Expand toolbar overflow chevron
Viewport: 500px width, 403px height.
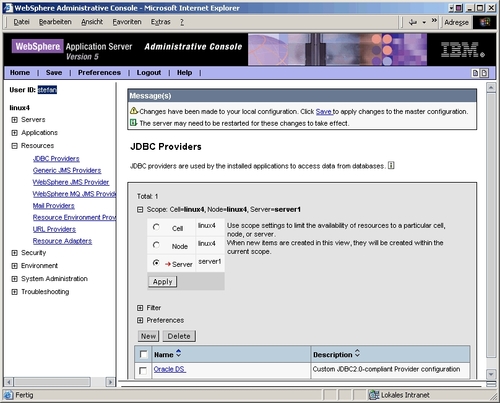point(434,21)
